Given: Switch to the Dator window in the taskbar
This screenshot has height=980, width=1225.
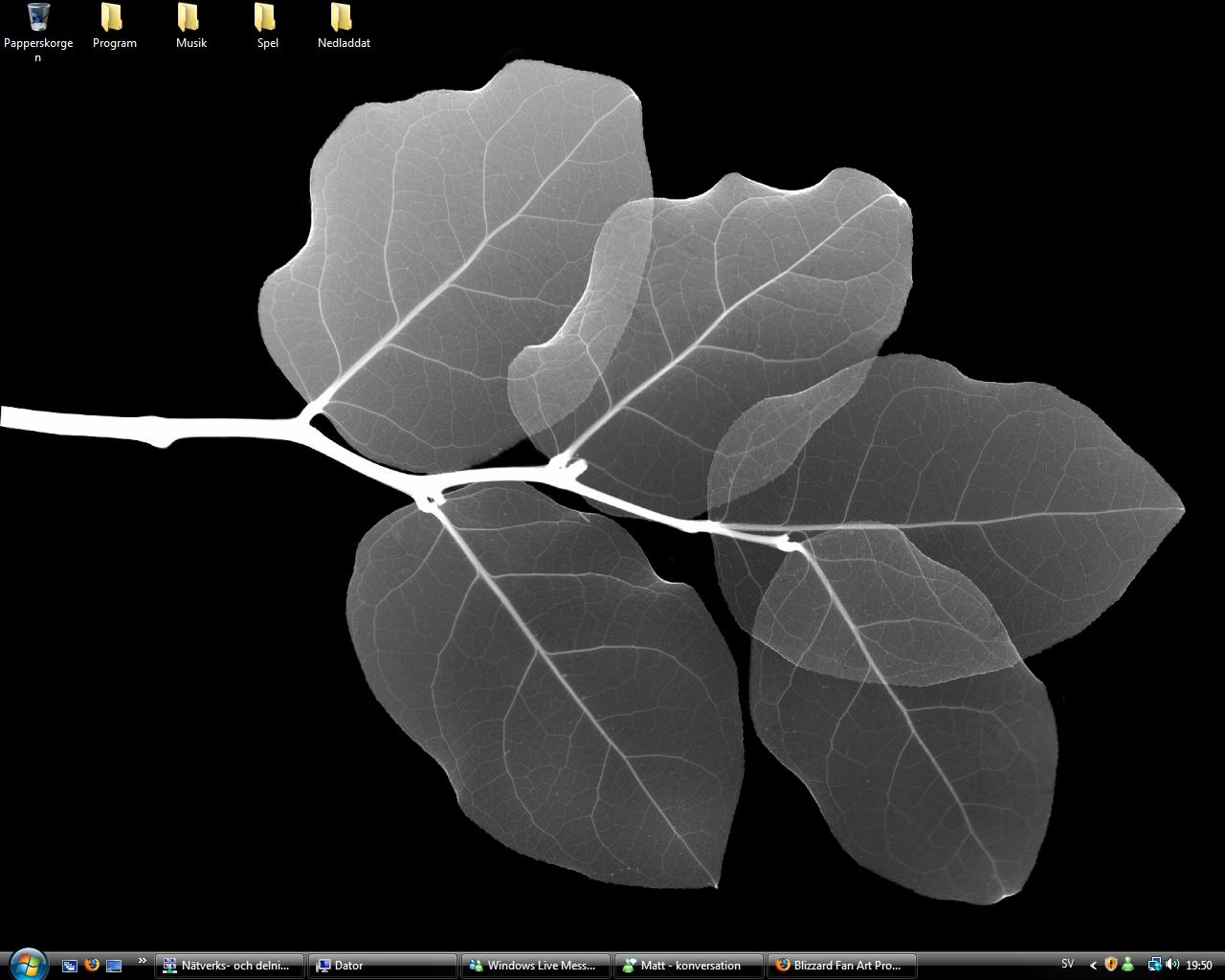Looking at the screenshot, I should (x=383, y=966).
